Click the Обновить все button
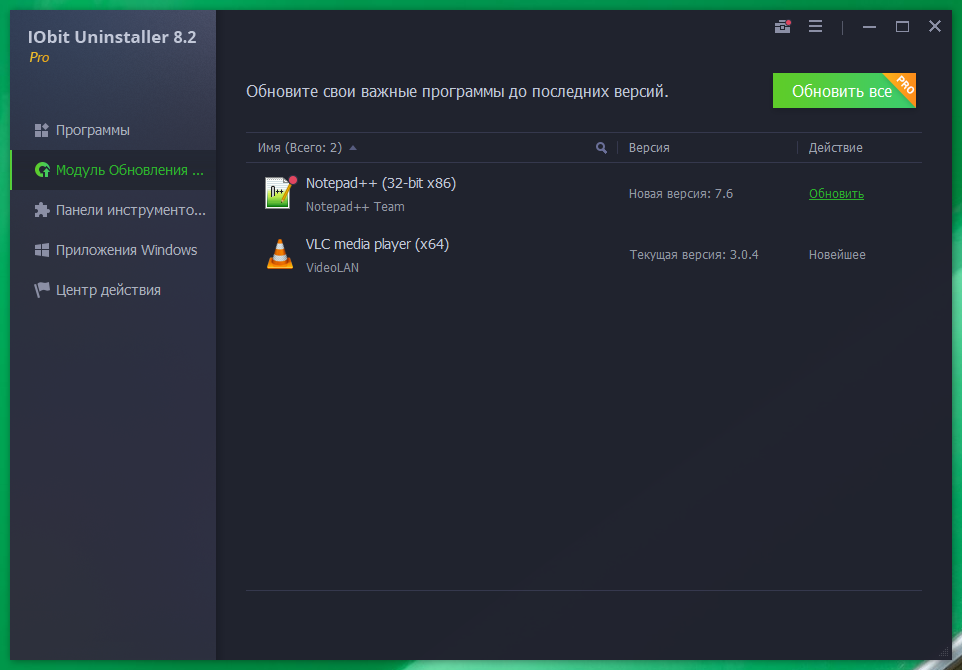This screenshot has width=962, height=670. pos(844,91)
